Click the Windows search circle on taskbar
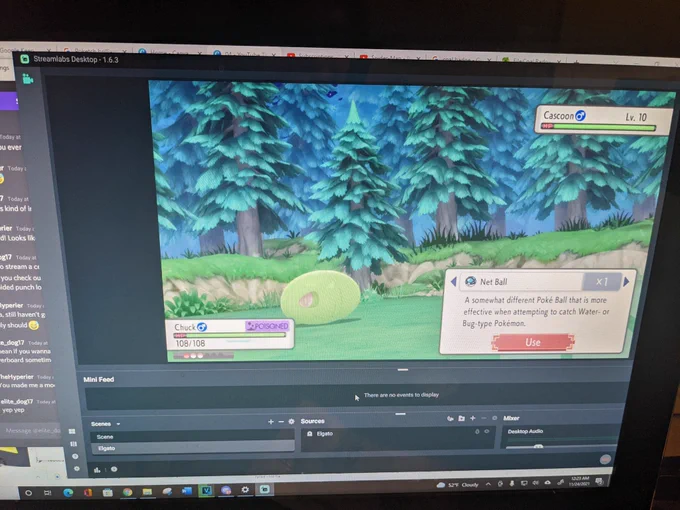 tap(28, 493)
